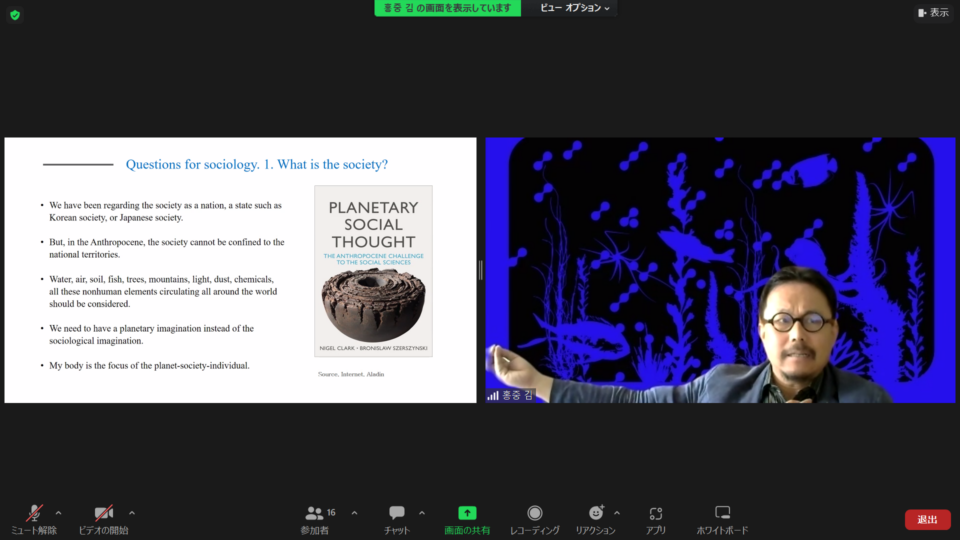Screen dimensions: 960x540
Task: Click bullet 'We have been regarding the society'
Action: (x=165, y=211)
